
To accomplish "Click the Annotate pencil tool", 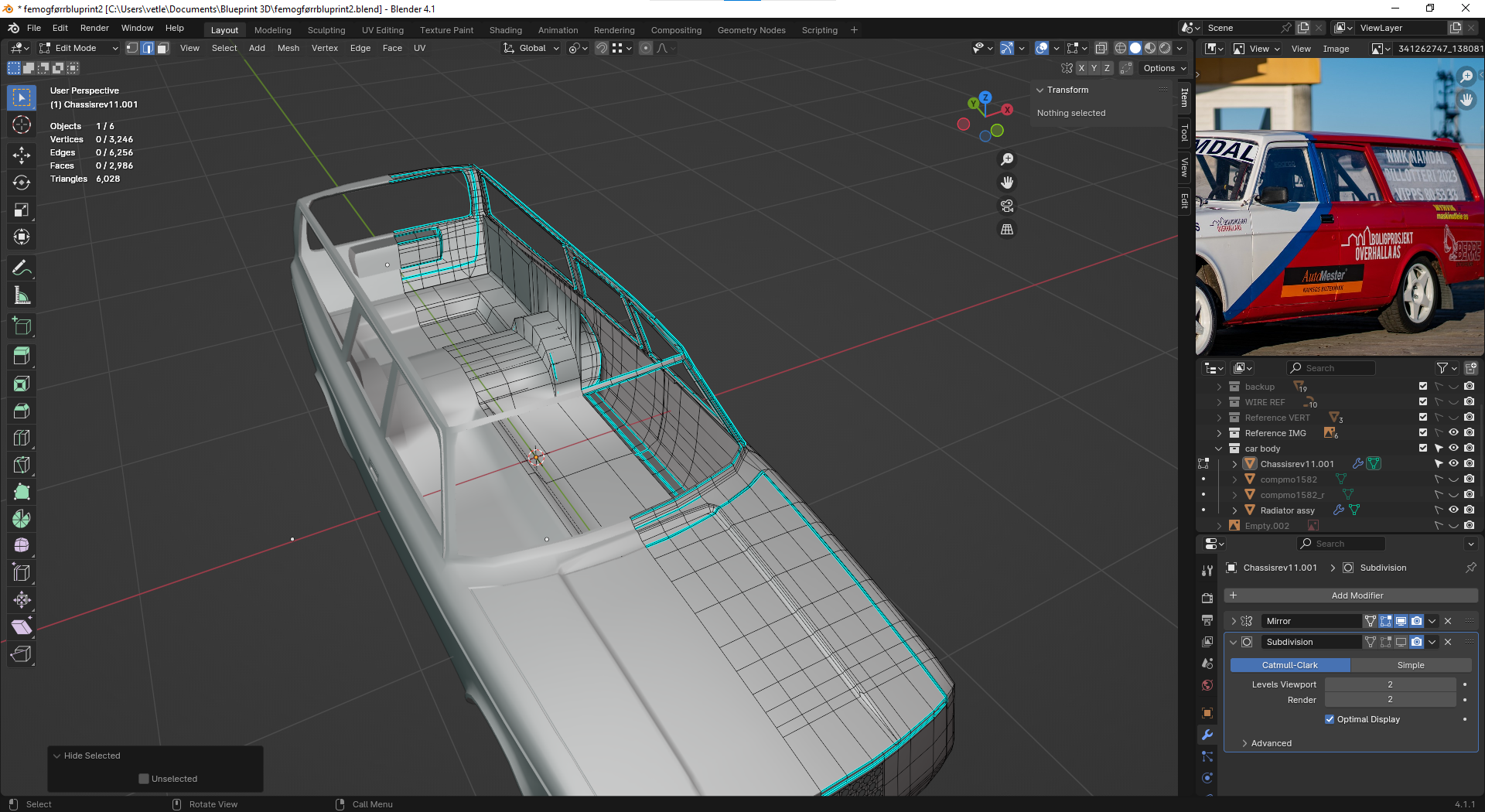I will click(x=22, y=268).
